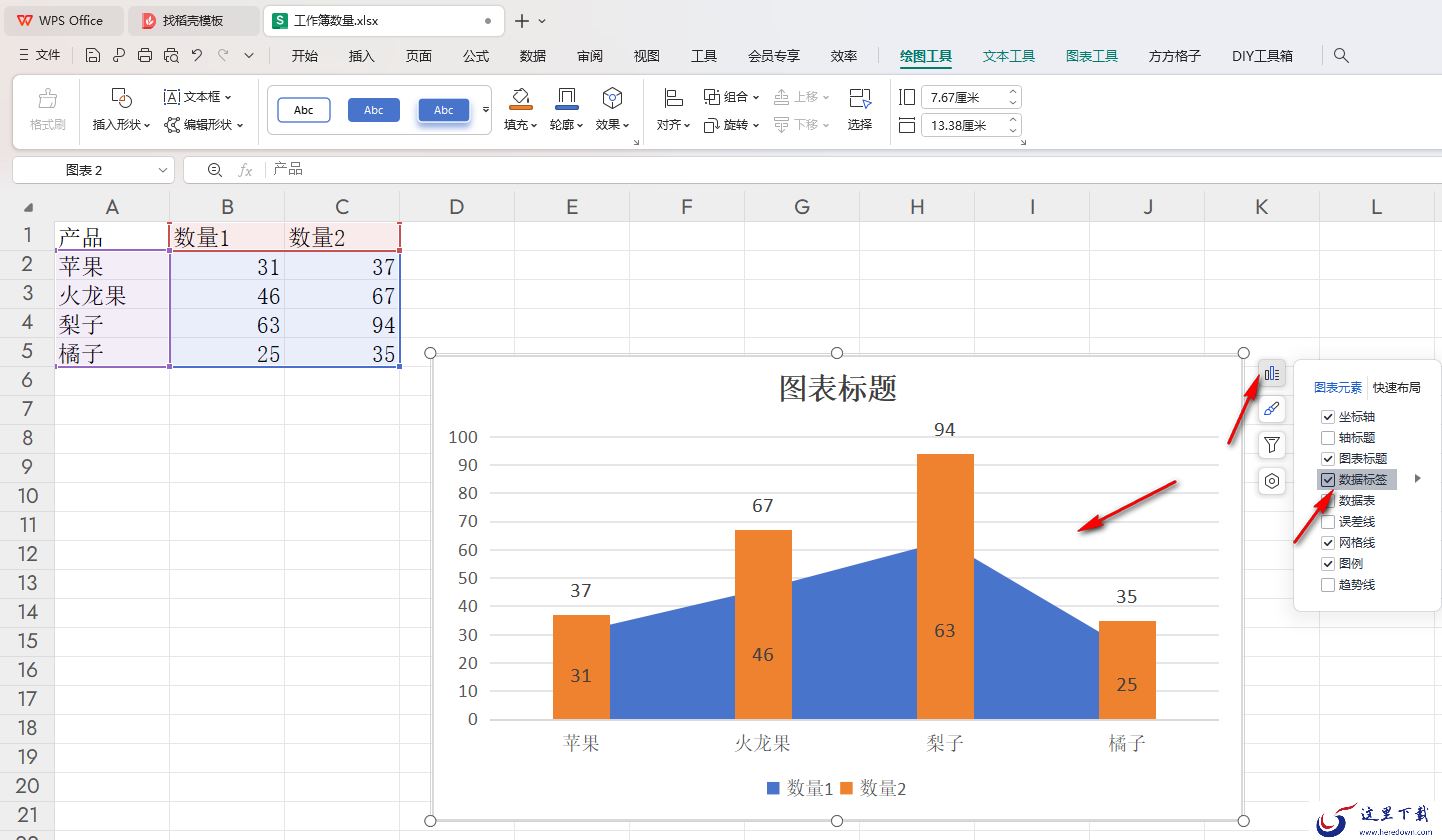Viewport: 1442px width, 840px height.
Task: Click the print preview icon
Action: point(171,55)
